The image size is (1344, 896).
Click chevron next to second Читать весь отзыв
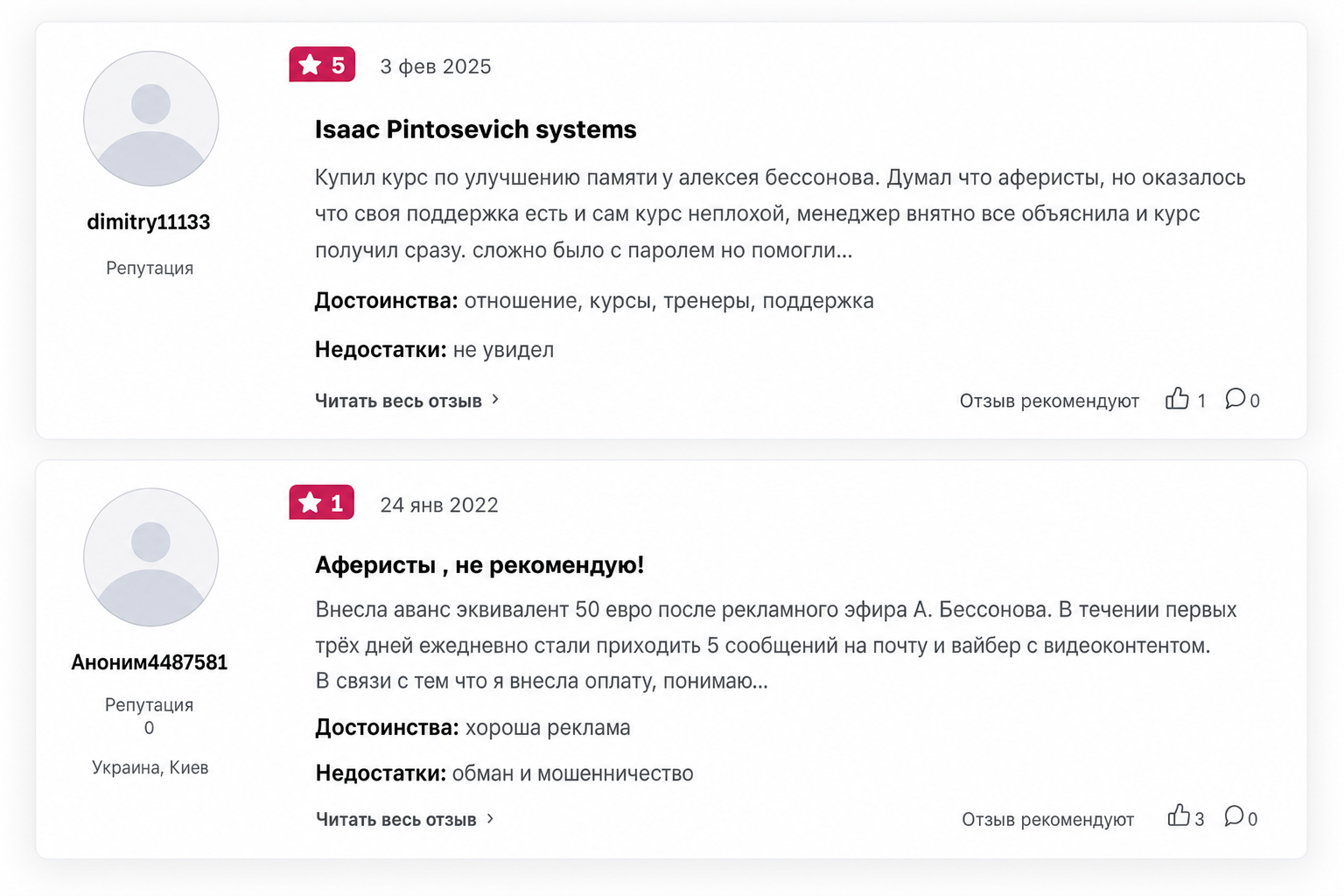point(490,819)
